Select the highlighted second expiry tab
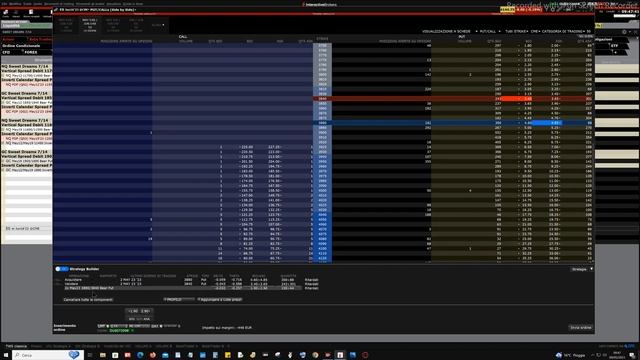The height and width of the screenshot is (360, 640). tap(90, 25)
